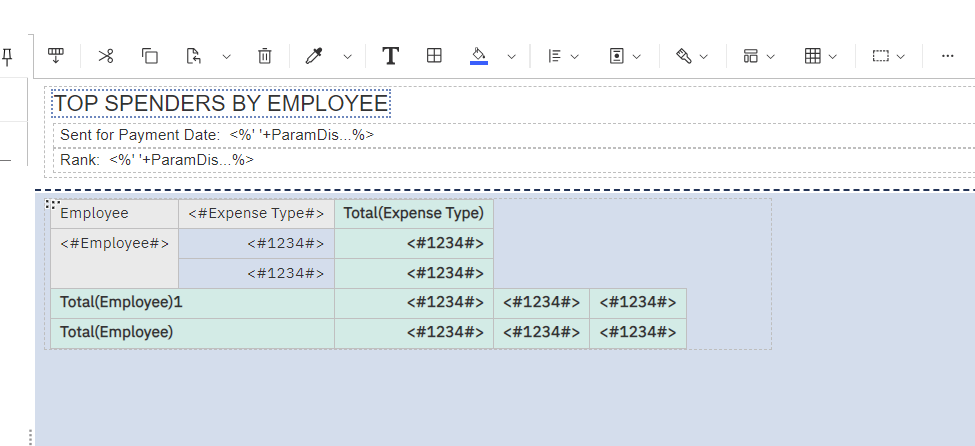The height and width of the screenshot is (446, 975).
Task: Click the copy icon
Action: [x=150, y=56]
